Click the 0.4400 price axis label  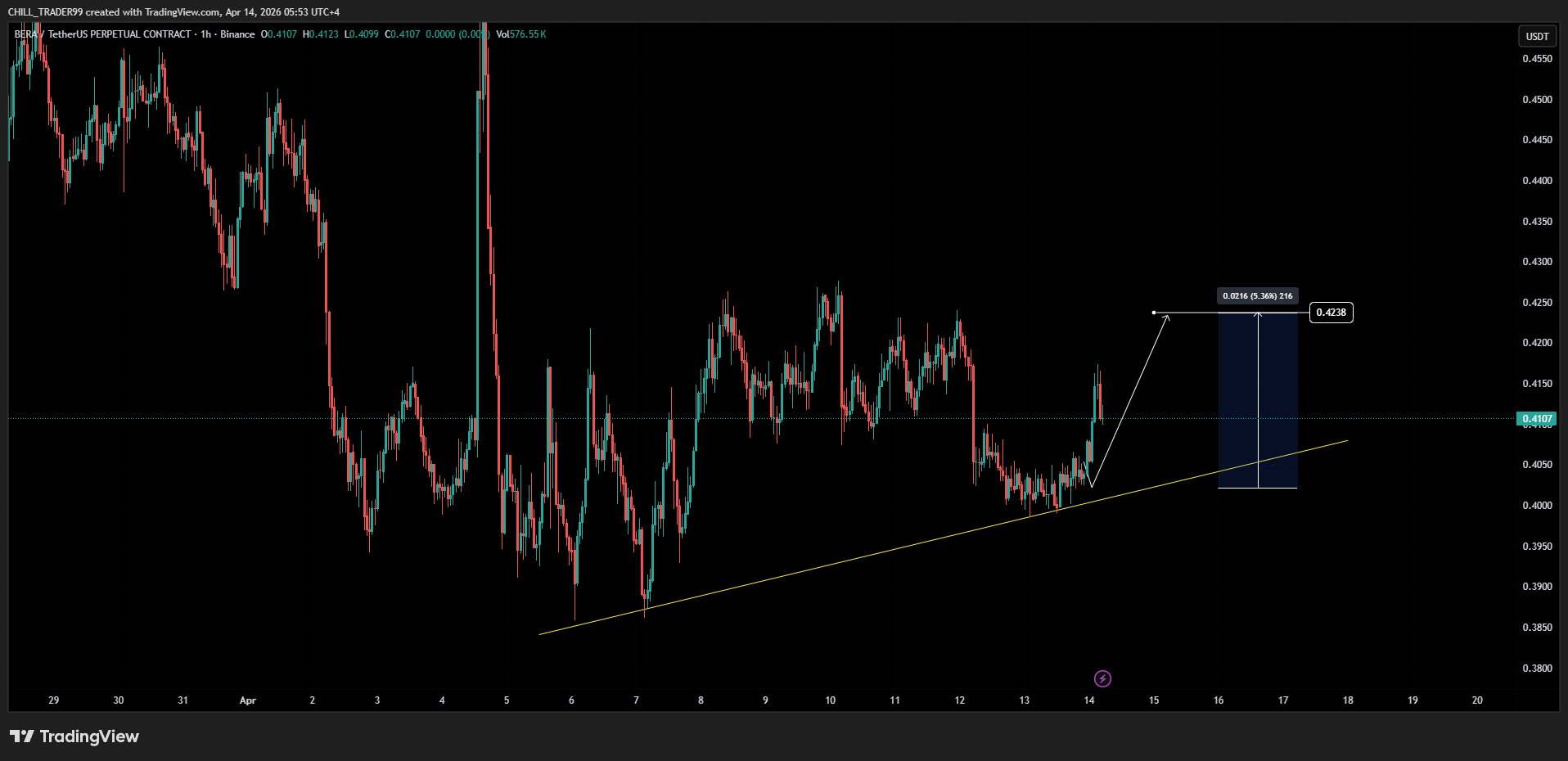tap(1537, 181)
